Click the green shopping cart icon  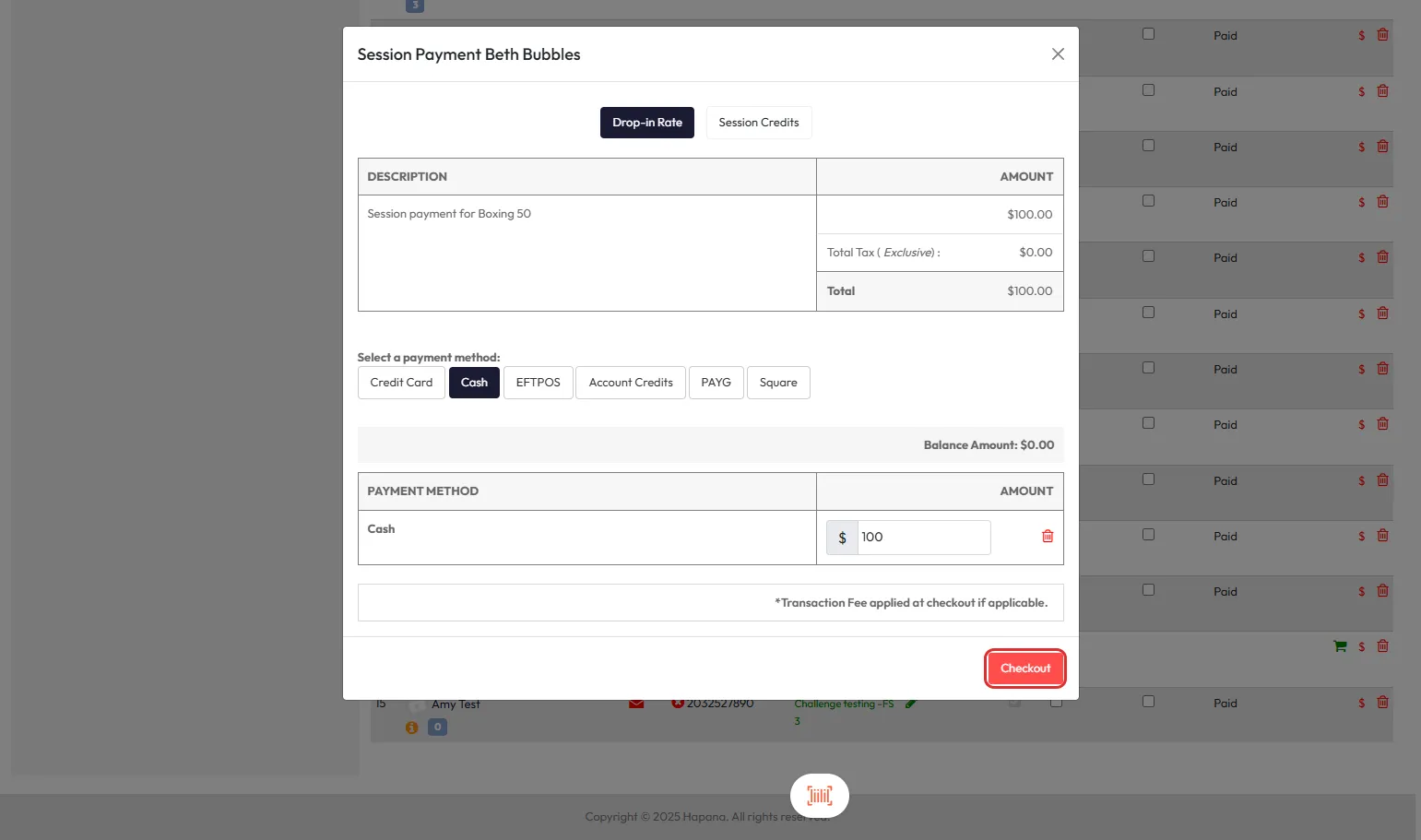tap(1340, 646)
